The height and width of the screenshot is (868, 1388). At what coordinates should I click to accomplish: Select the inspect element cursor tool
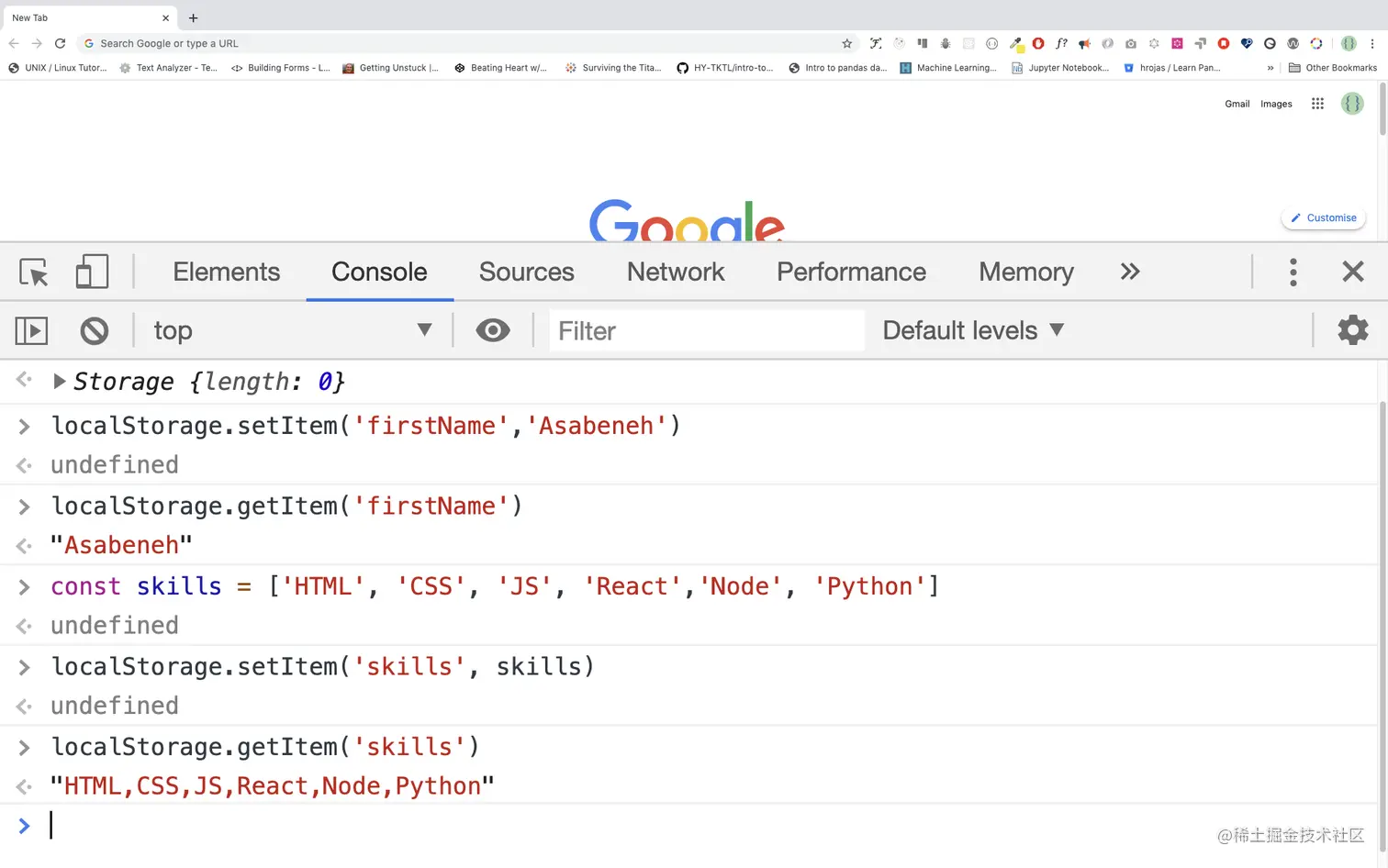(x=34, y=272)
